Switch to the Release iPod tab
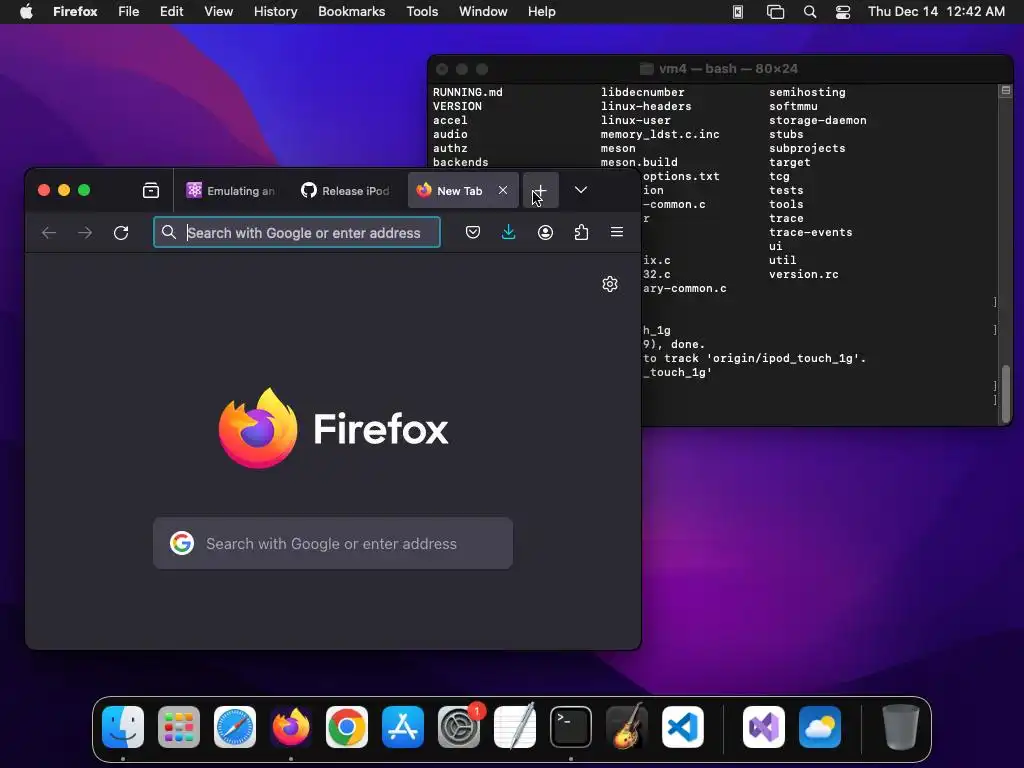 (346, 191)
